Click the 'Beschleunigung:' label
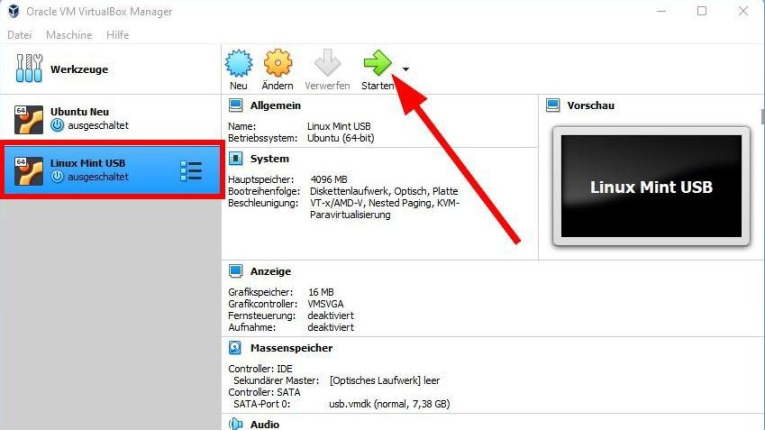The width and height of the screenshot is (765, 431). (x=263, y=203)
